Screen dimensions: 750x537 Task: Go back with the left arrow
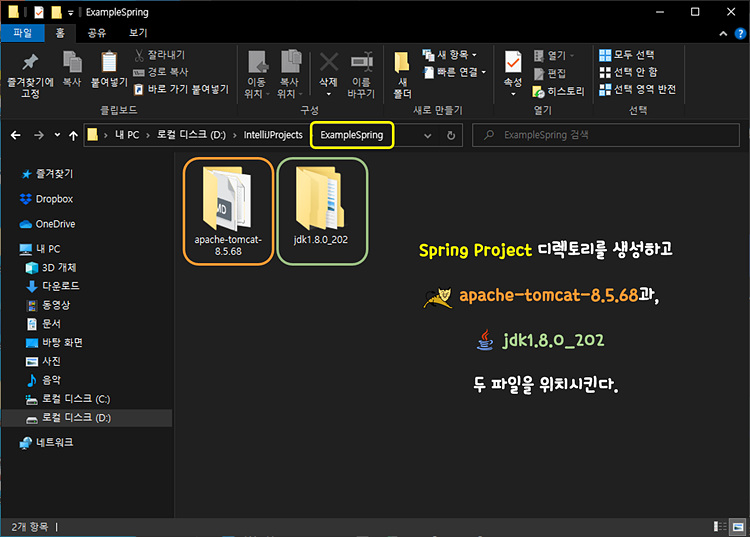16,135
